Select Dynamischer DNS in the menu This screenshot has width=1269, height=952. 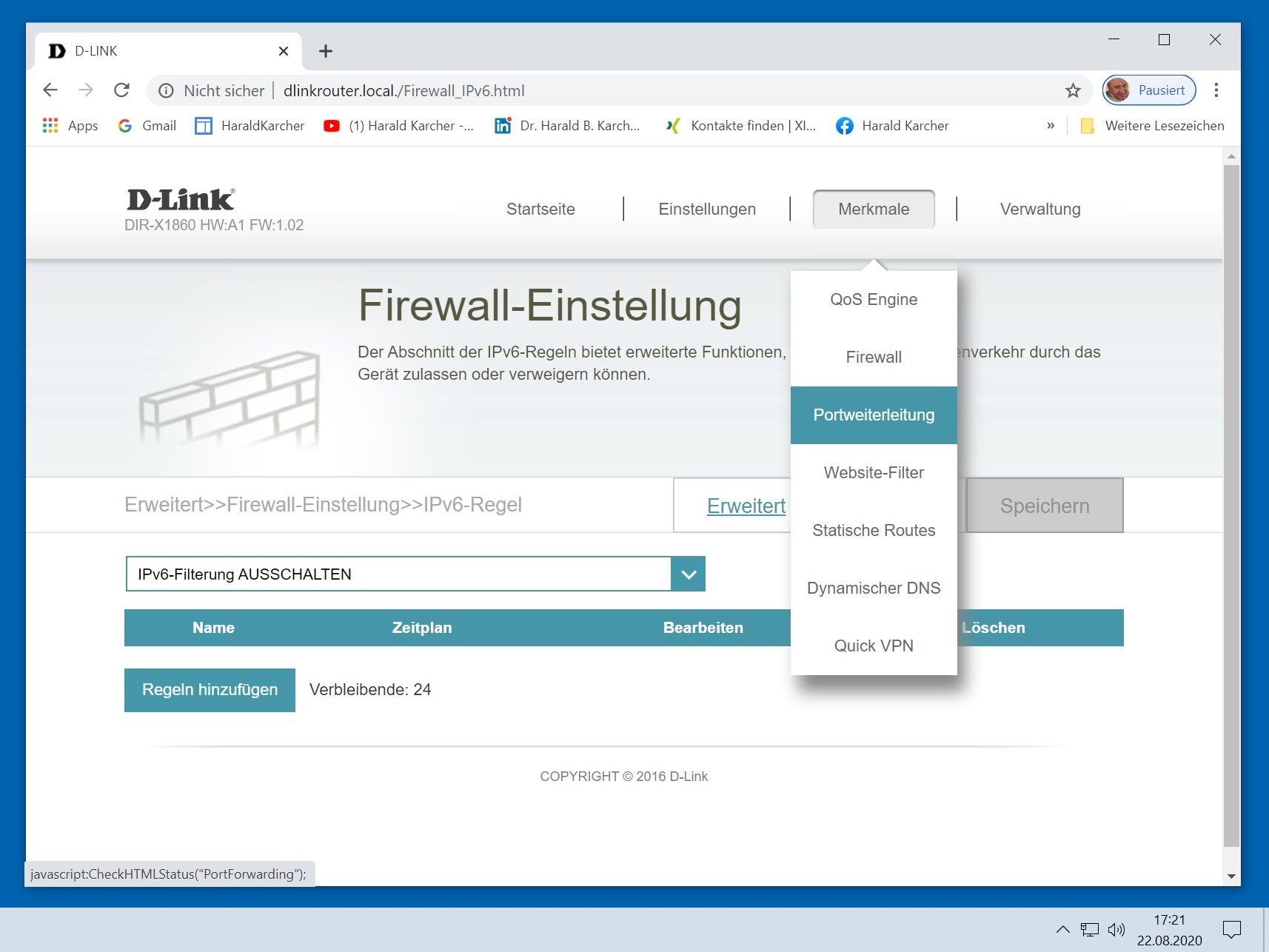874,589
